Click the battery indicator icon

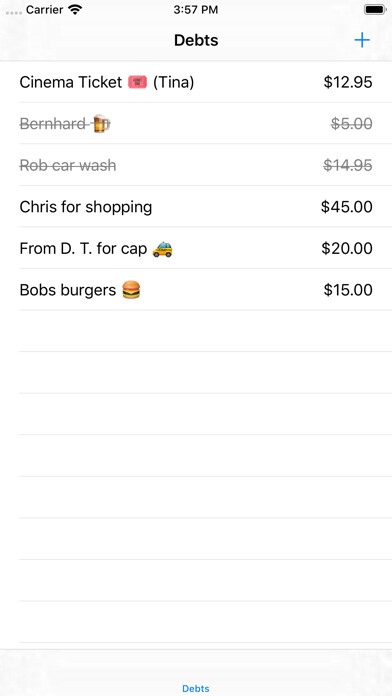pos(375,10)
